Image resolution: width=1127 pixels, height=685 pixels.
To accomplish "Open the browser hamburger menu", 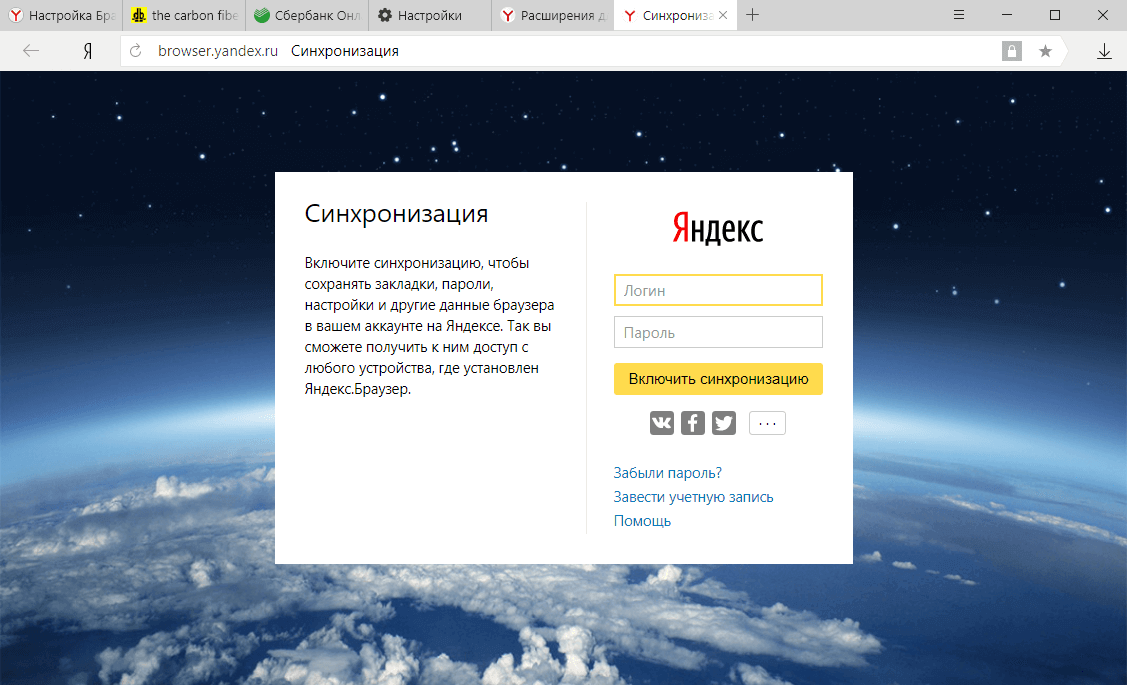I will point(959,15).
